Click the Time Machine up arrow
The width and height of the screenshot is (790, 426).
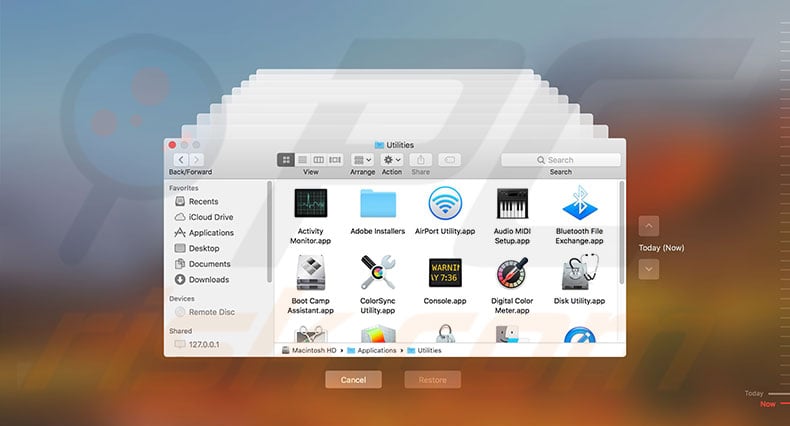(x=649, y=226)
